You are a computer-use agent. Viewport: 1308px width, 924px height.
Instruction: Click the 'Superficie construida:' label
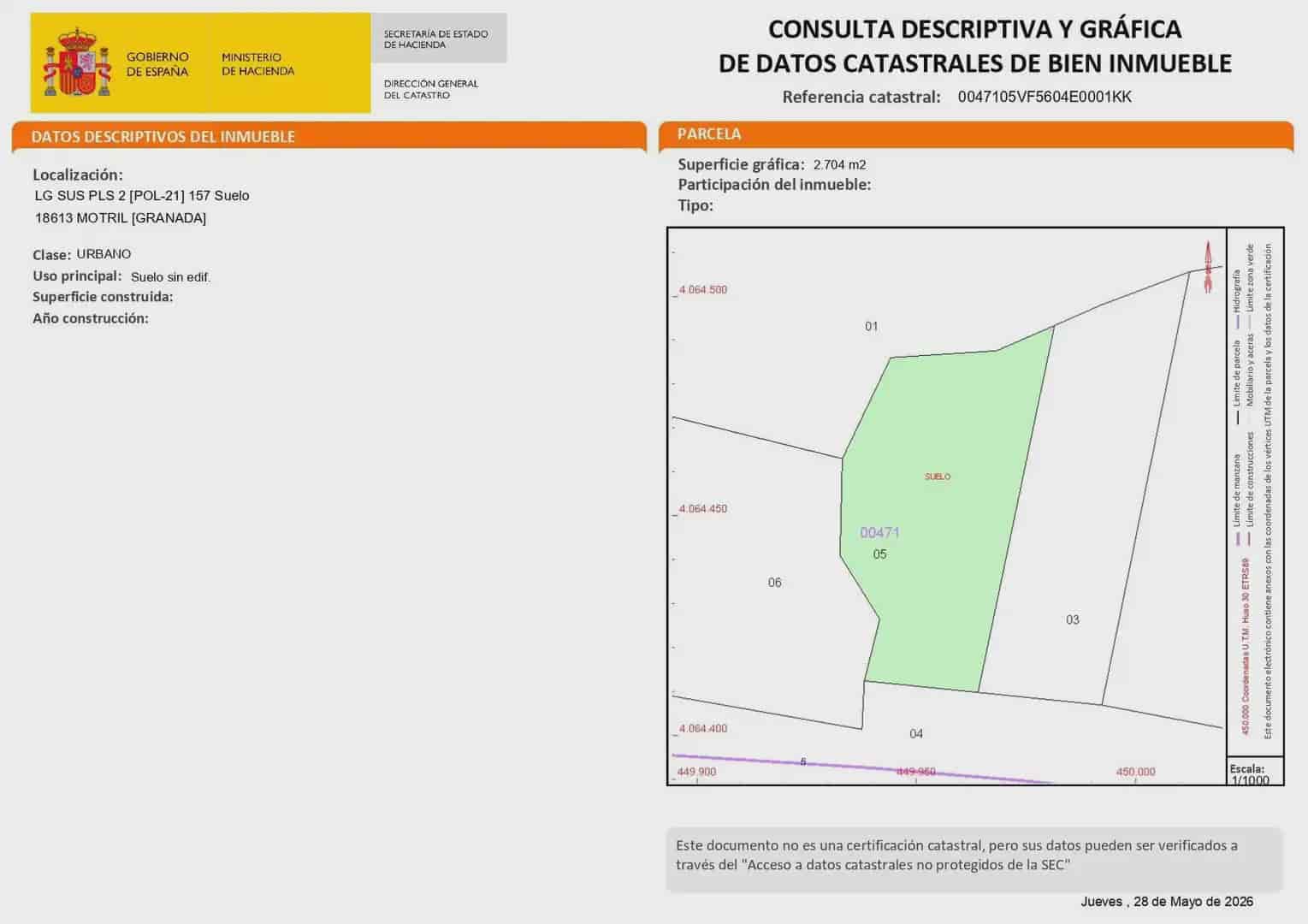(x=103, y=297)
